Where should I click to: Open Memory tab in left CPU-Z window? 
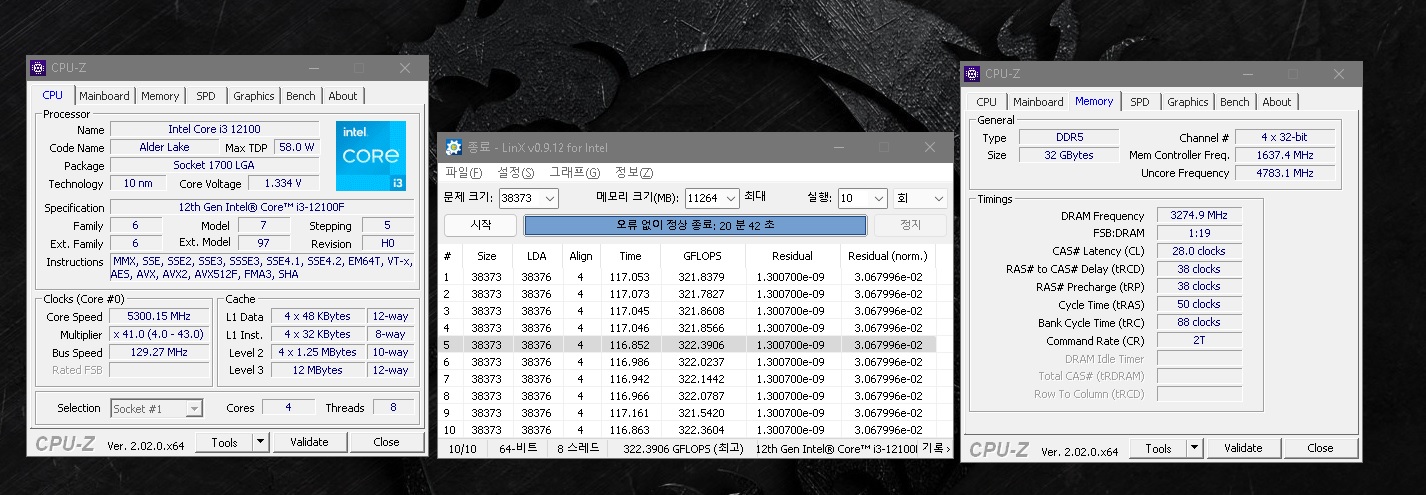pos(160,96)
